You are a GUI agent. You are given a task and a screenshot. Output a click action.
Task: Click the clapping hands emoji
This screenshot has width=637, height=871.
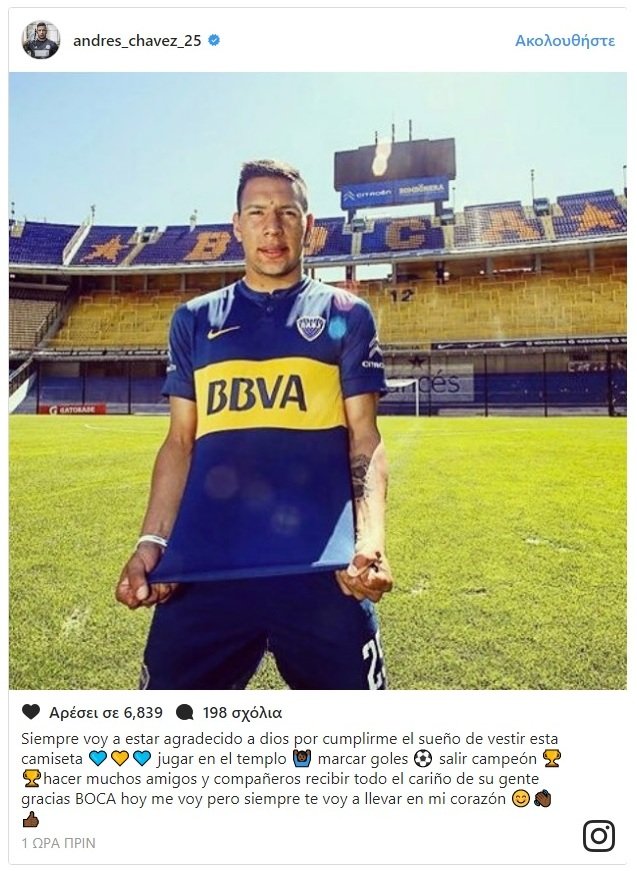coord(543,799)
